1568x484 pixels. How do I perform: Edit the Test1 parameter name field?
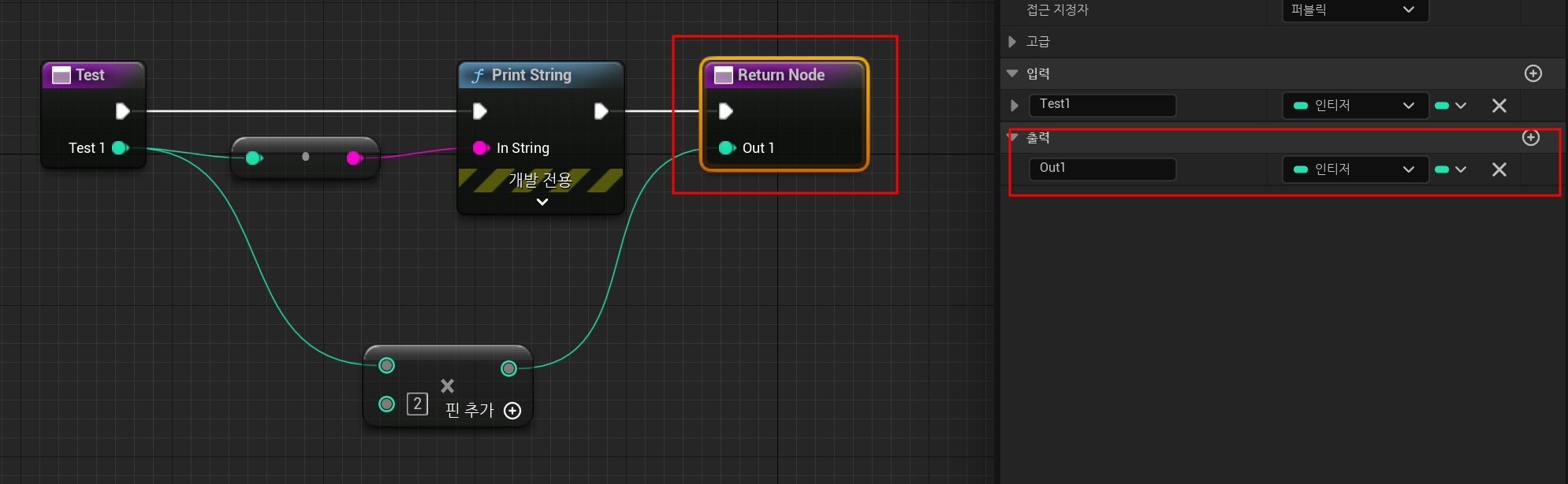pyautogui.click(x=1102, y=105)
